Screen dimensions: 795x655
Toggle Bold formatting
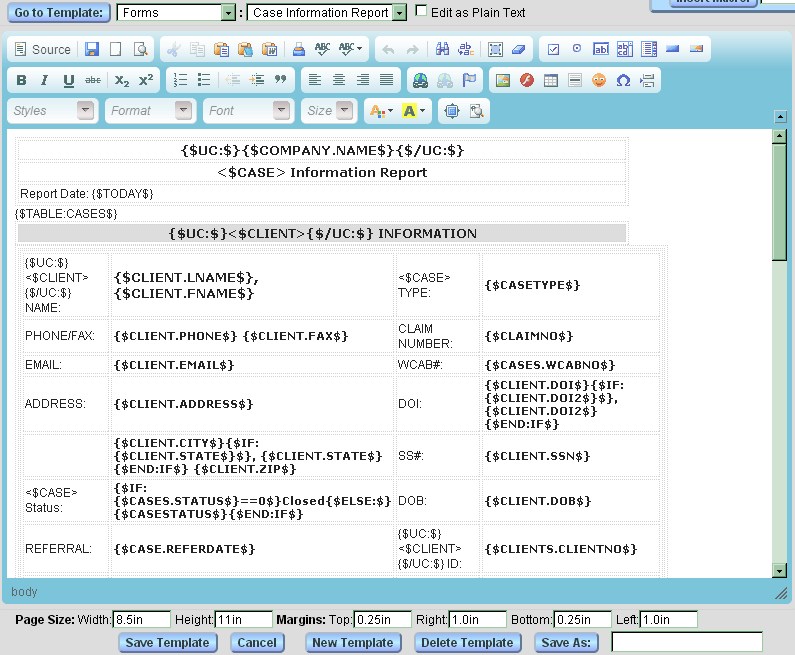(21, 80)
